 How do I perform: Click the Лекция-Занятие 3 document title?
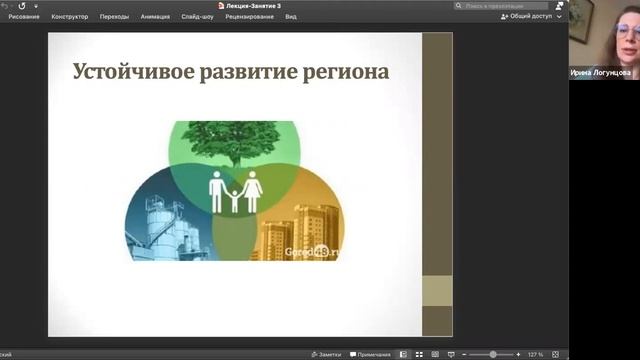253,6
